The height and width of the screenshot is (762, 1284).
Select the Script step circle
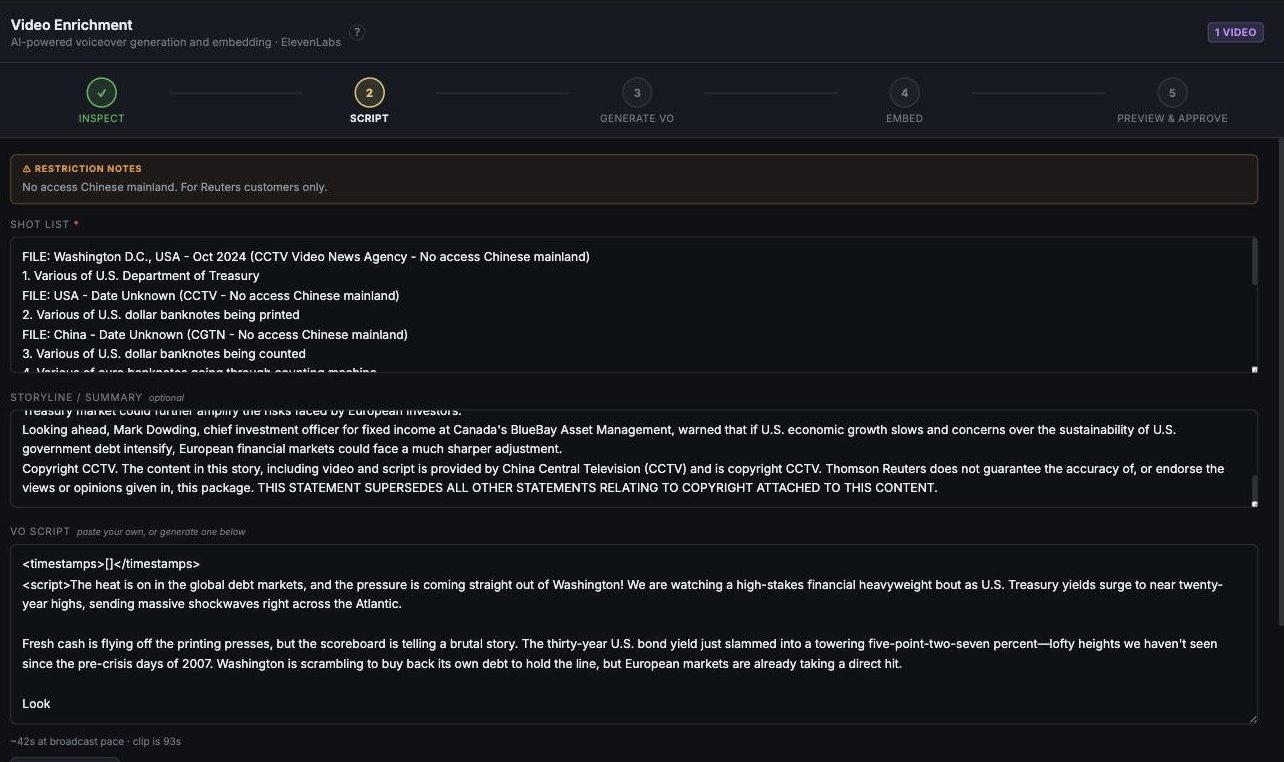(x=369, y=93)
